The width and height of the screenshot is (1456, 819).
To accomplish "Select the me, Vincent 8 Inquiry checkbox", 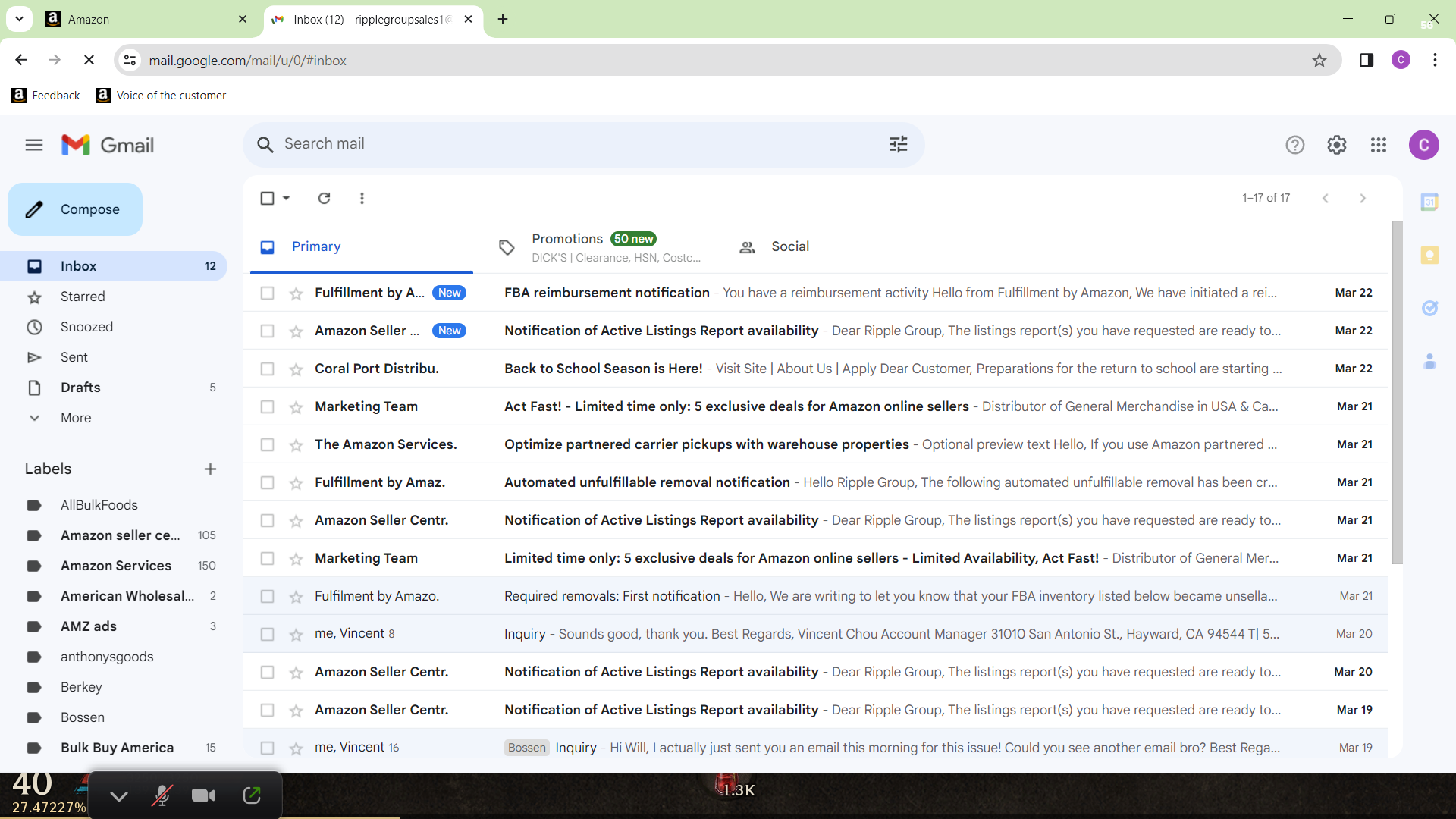I will click(x=267, y=634).
